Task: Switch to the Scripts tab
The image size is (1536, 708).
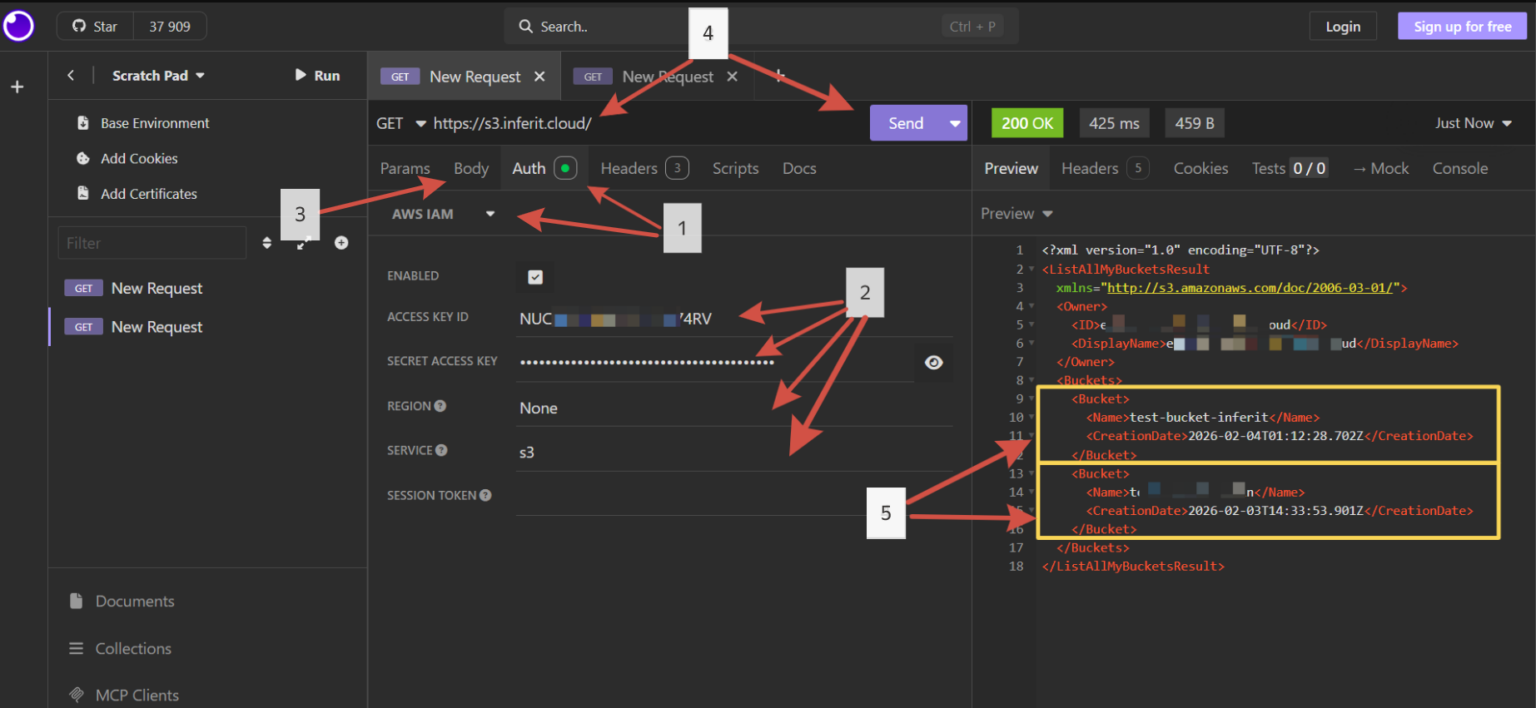Action: pos(735,168)
